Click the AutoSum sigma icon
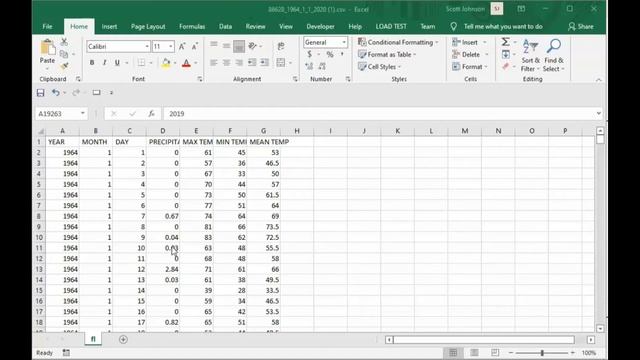Image resolution: width=640 pixels, height=360 pixels. point(505,42)
